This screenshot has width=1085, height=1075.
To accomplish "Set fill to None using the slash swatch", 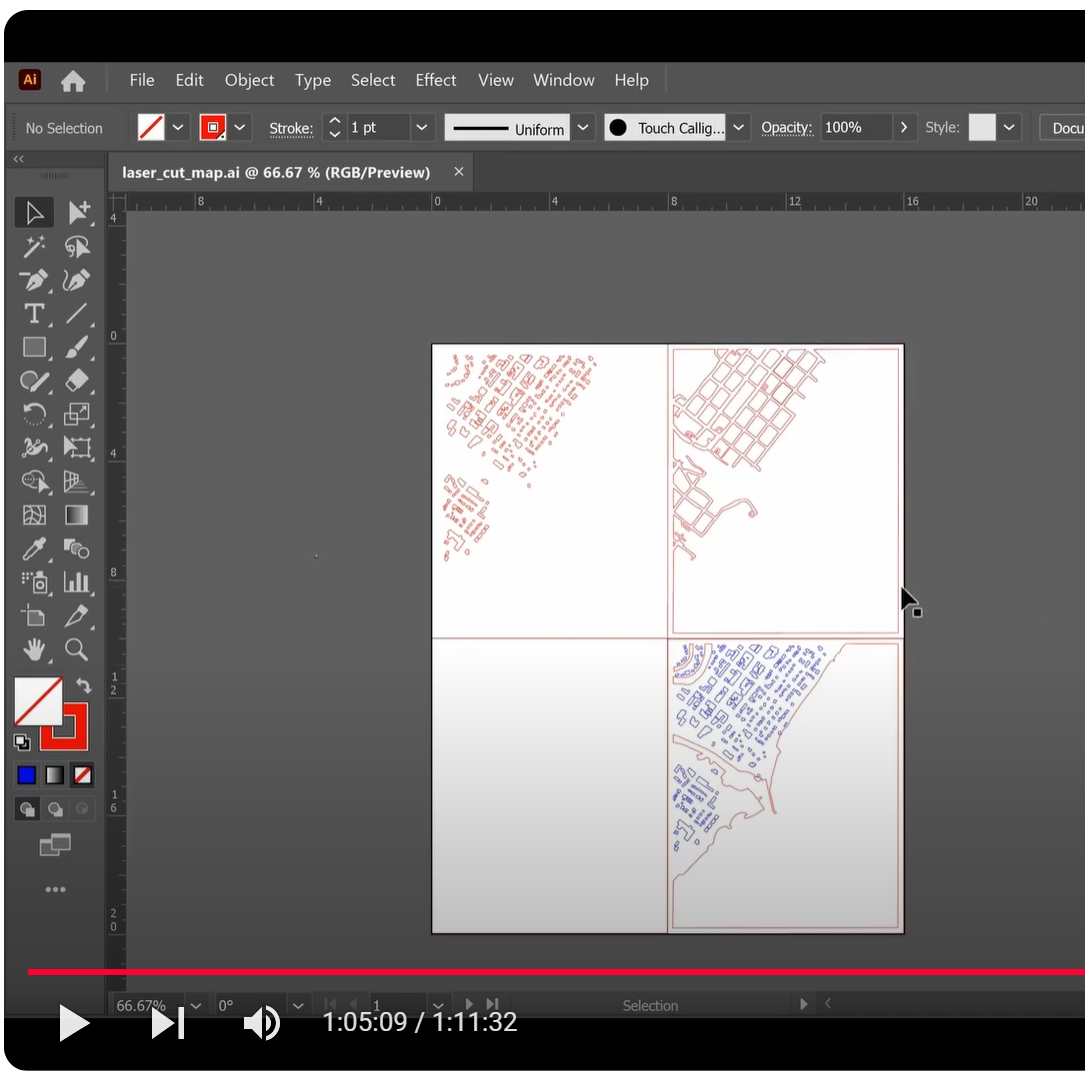I will click(x=81, y=775).
